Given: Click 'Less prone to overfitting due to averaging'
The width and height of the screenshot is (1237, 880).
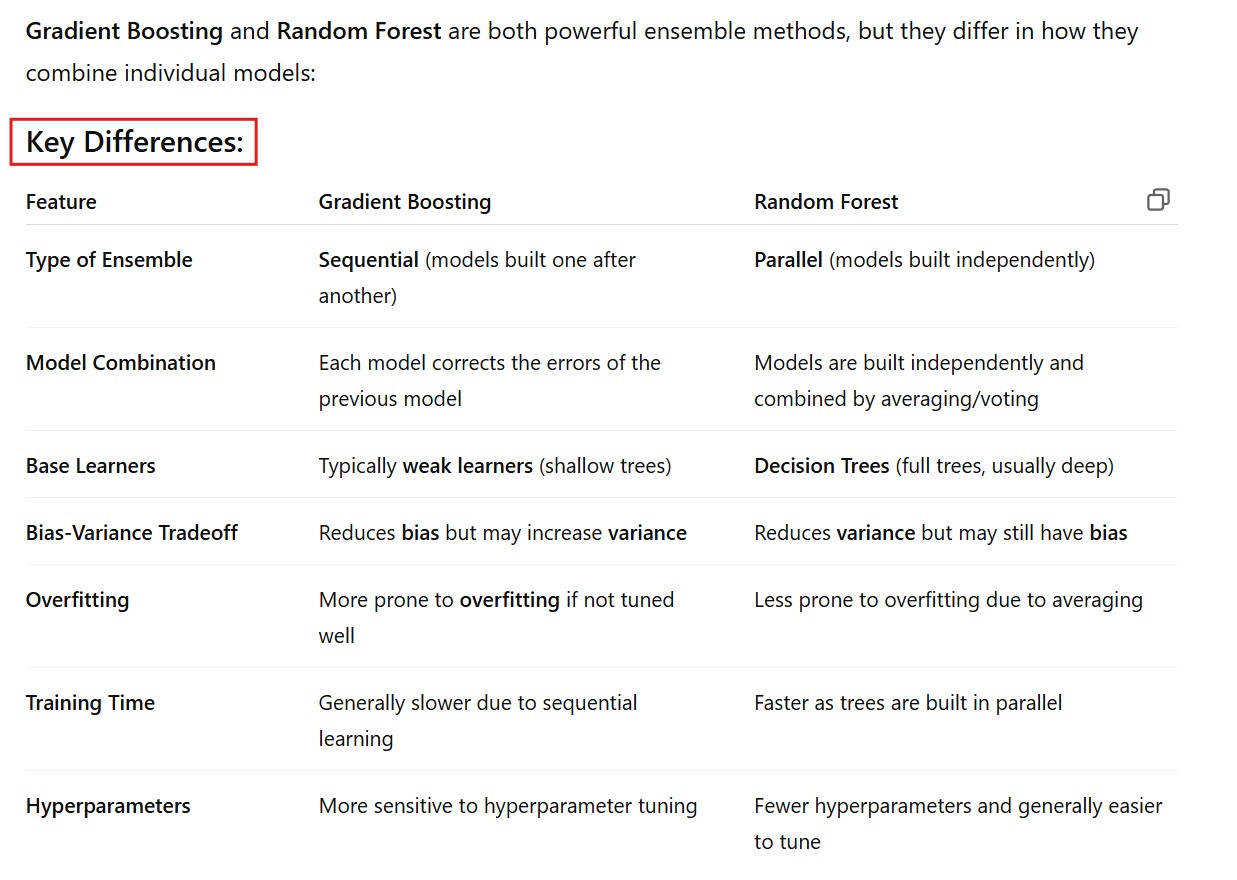Looking at the screenshot, I should 948,600.
